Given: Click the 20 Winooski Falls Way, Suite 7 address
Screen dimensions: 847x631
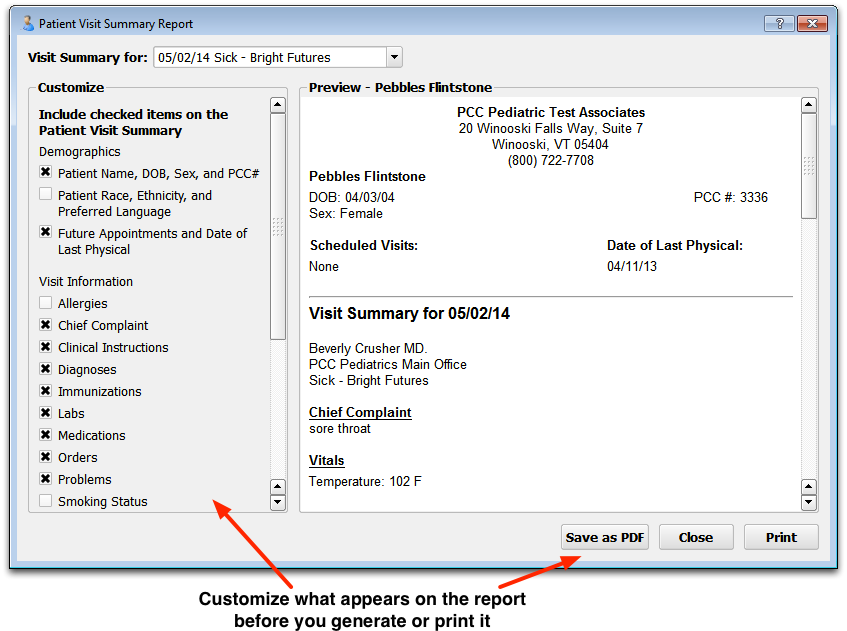Looking at the screenshot, I should [551, 128].
